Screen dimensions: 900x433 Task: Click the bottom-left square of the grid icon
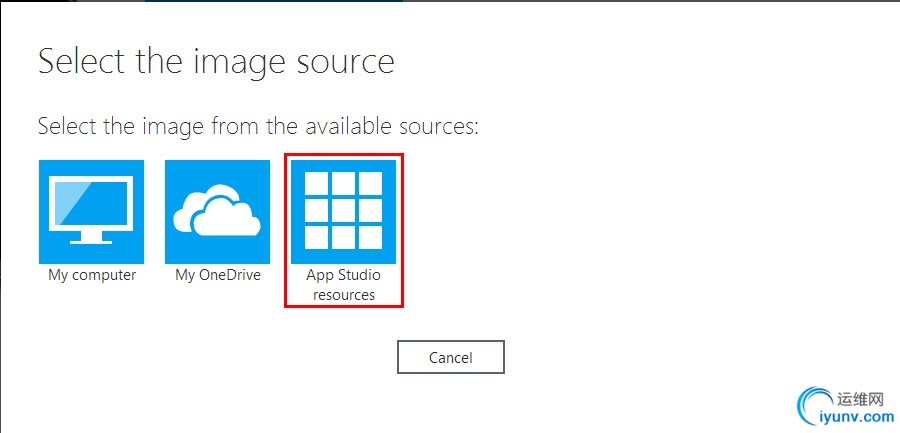click(x=317, y=237)
